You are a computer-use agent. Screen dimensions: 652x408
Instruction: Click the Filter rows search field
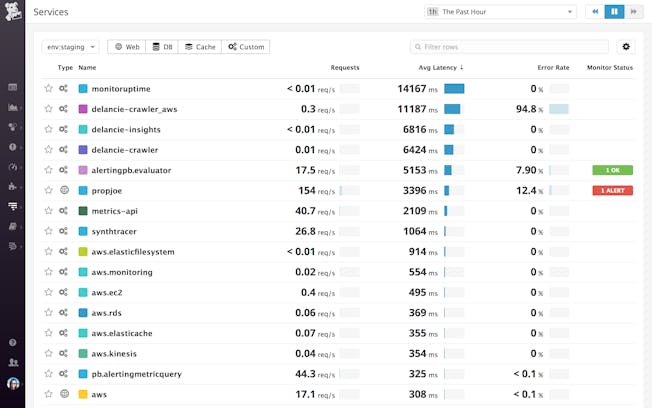coord(509,47)
